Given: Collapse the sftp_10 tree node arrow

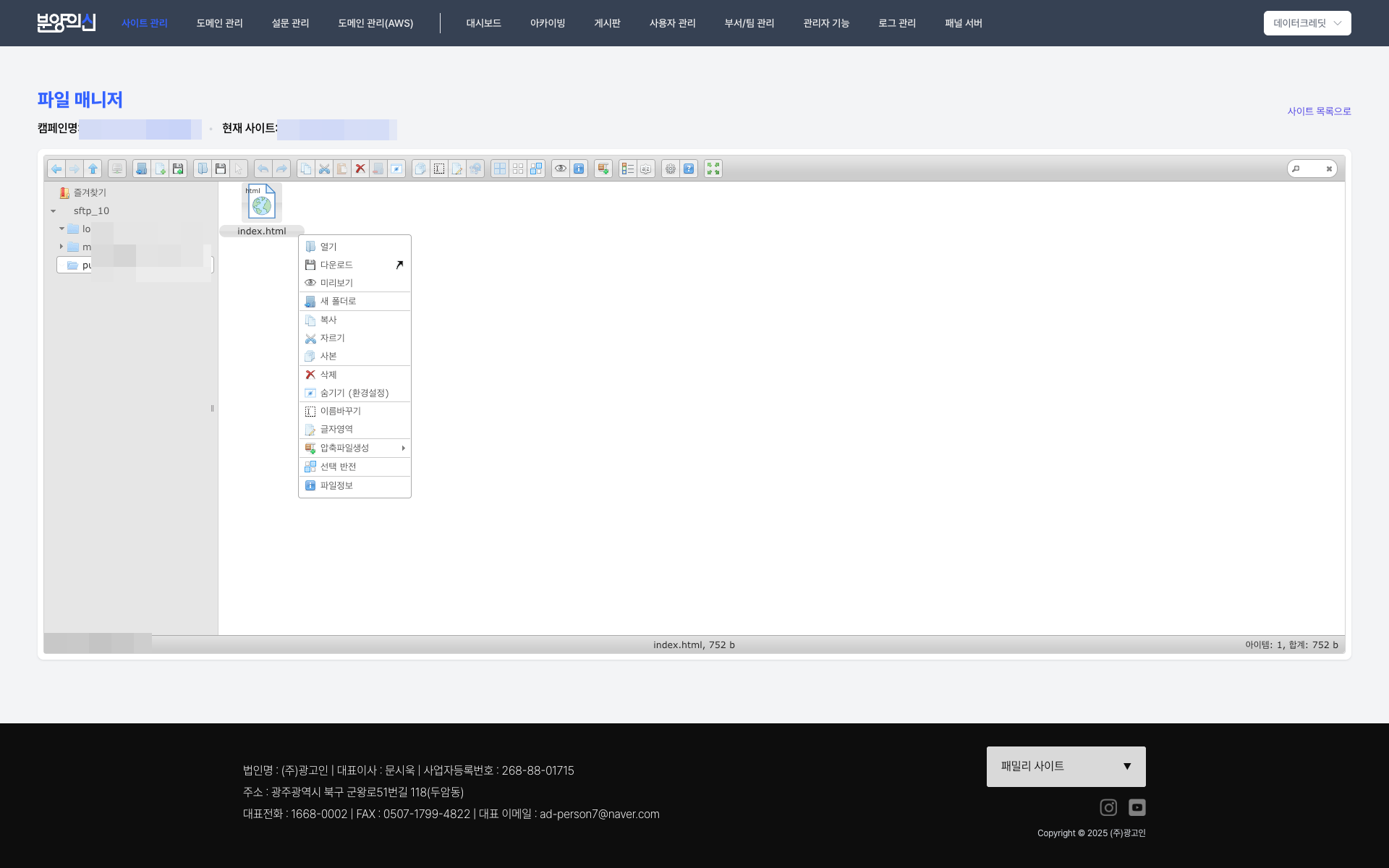Looking at the screenshot, I should (54, 211).
